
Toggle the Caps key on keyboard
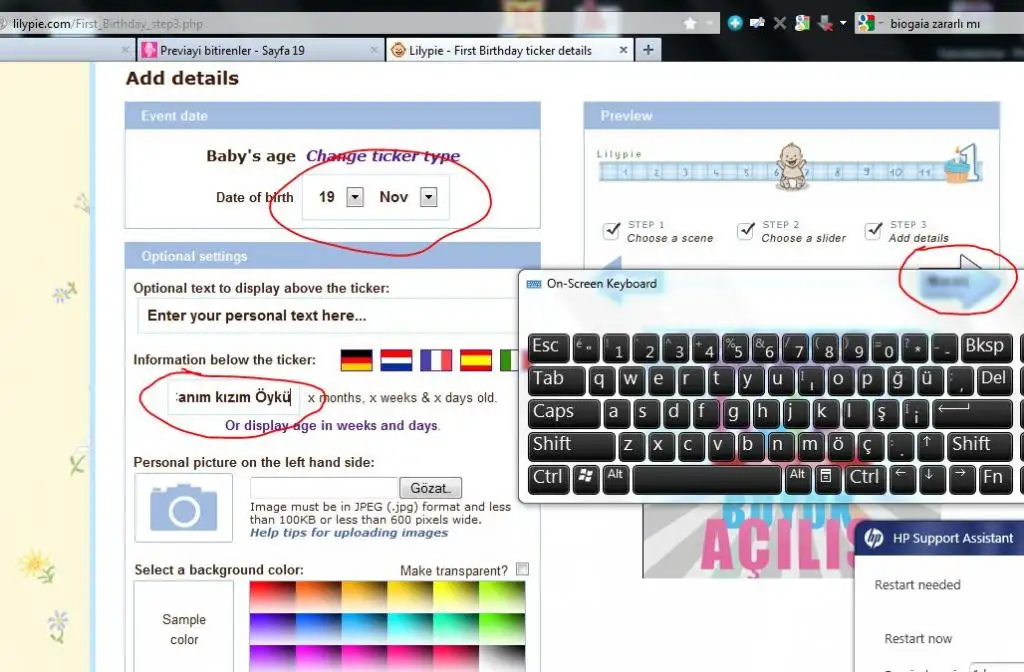click(x=564, y=413)
